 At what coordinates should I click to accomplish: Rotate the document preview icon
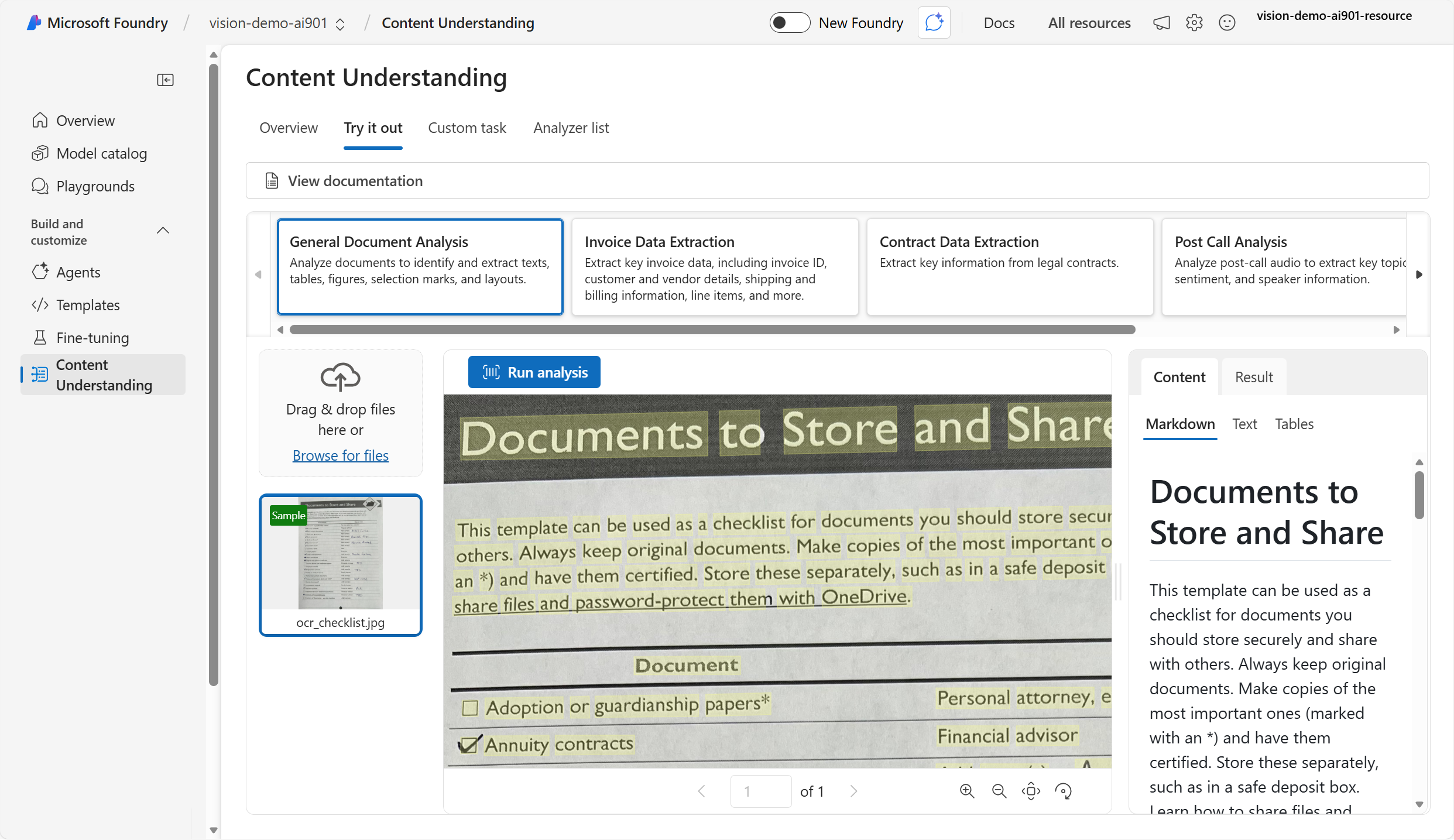tap(1063, 791)
